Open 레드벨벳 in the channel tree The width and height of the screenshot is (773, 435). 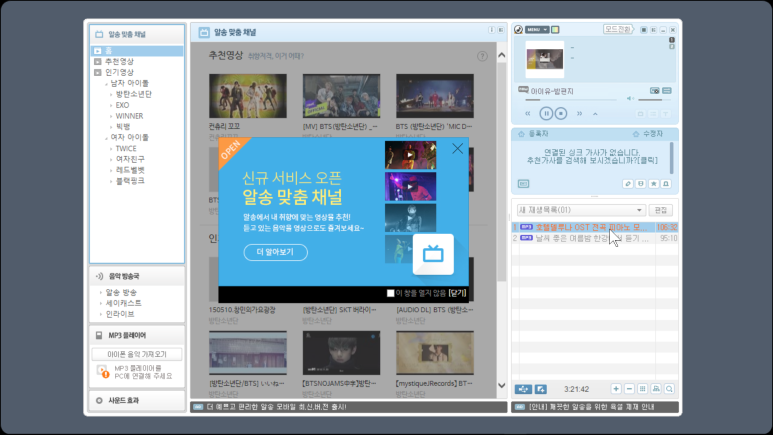click(x=130, y=170)
